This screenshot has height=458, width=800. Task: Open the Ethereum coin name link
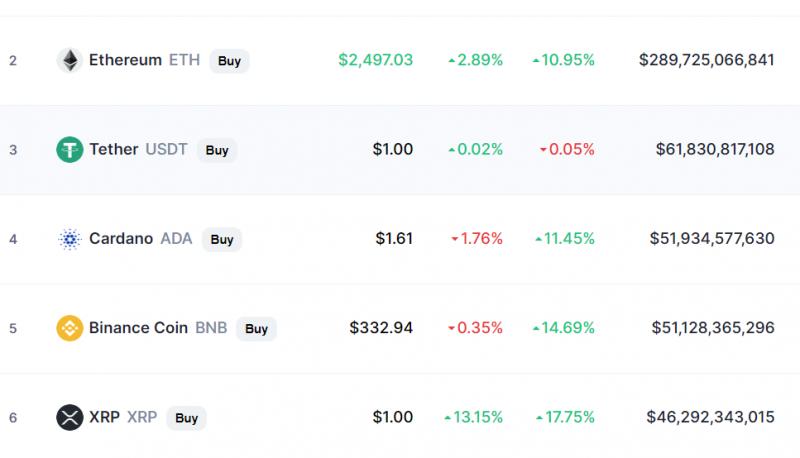point(126,60)
